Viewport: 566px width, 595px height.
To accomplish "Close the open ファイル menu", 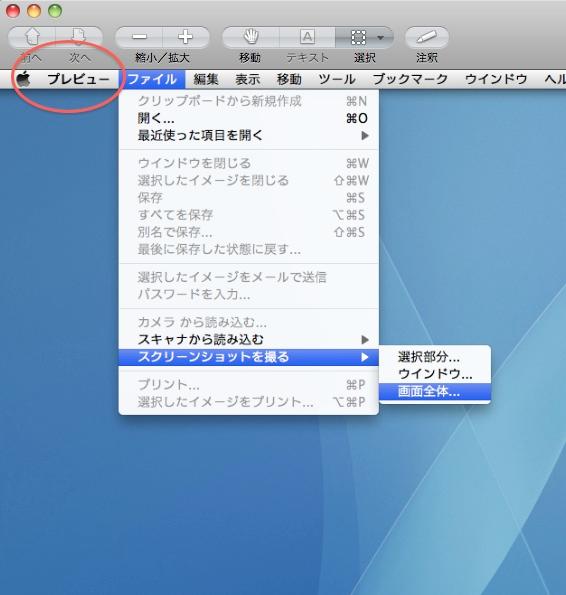I will (x=152, y=79).
